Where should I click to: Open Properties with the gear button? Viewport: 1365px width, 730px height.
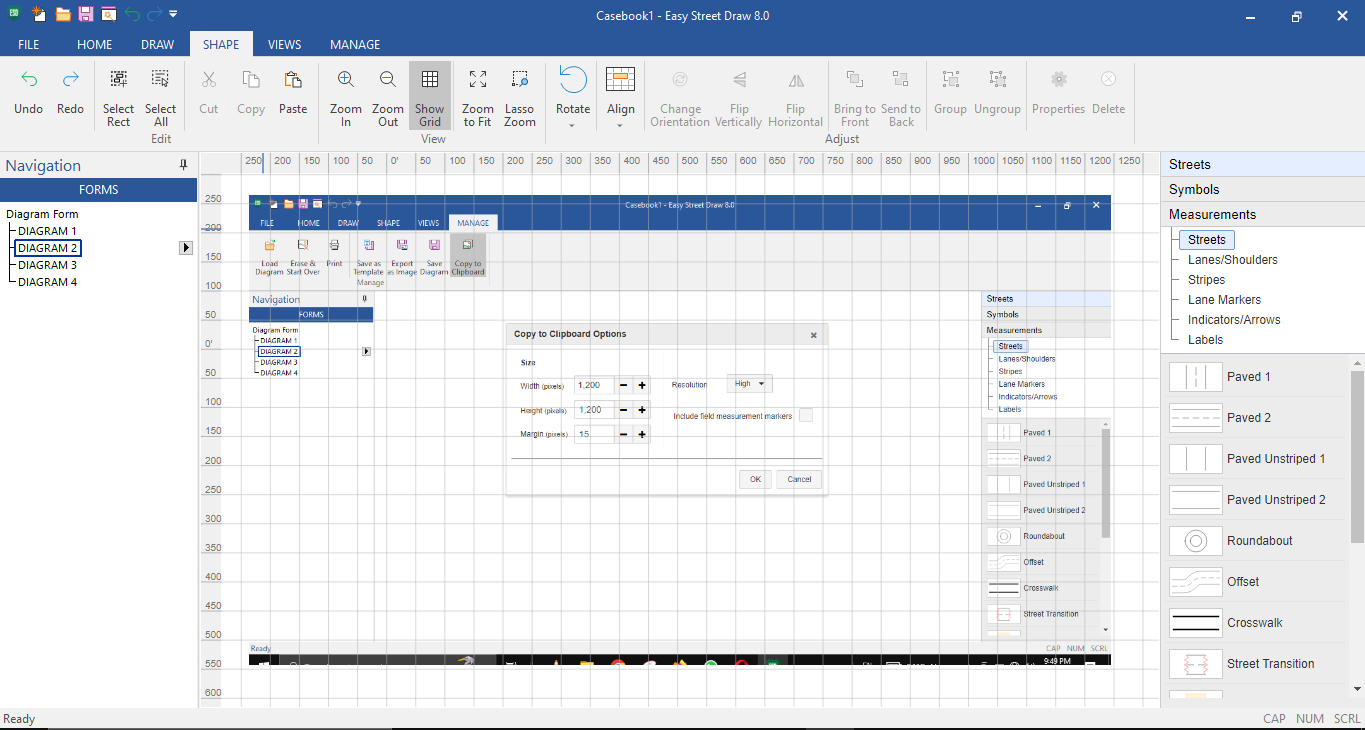[x=1059, y=92]
